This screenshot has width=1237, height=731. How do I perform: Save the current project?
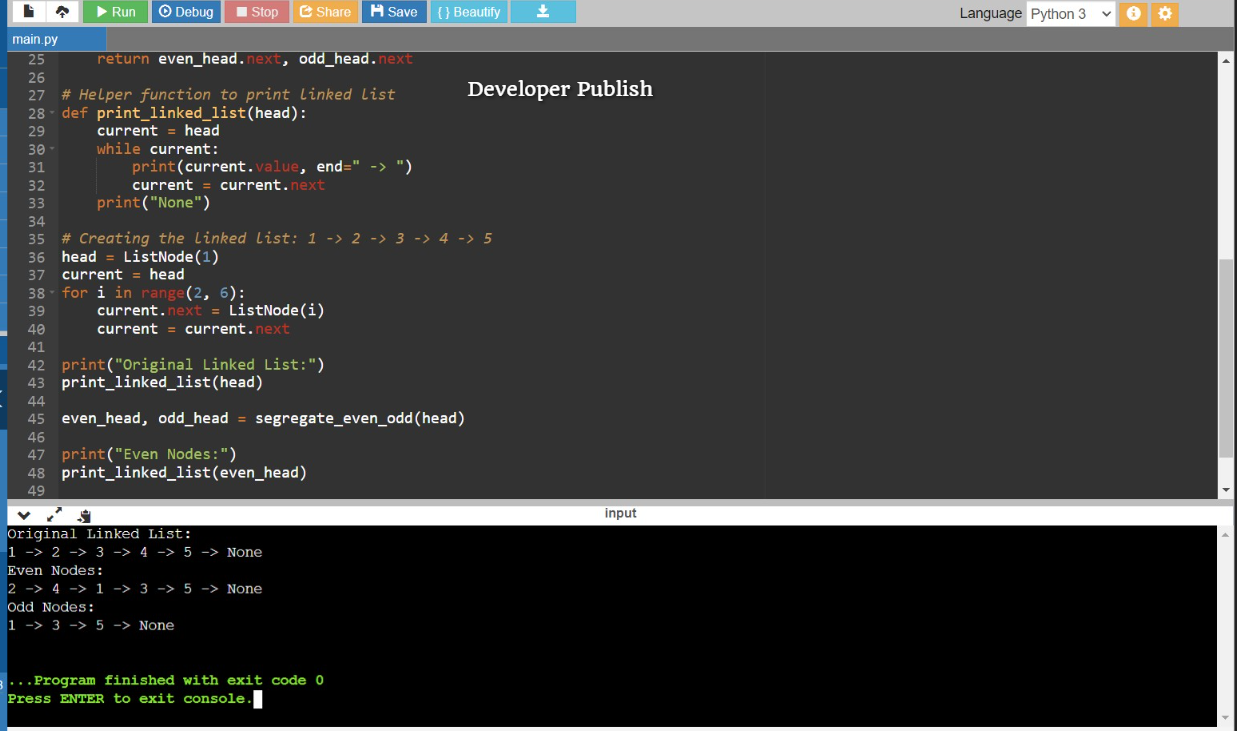[x=393, y=12]
